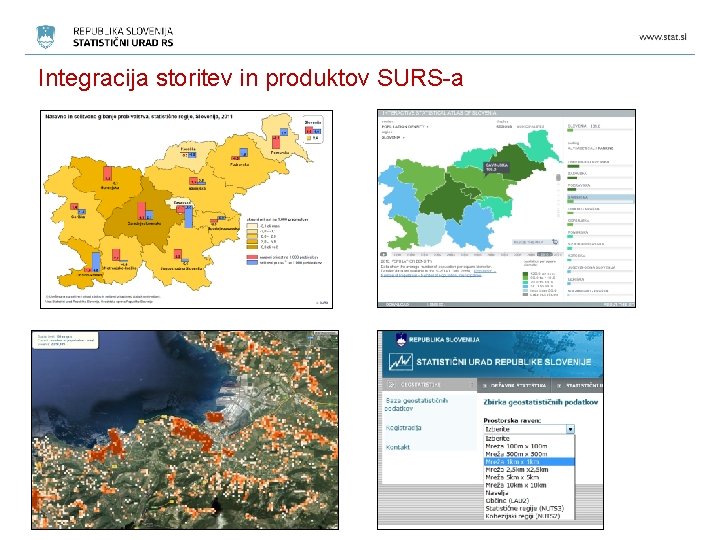This screenshot has width=720, height=540.
Task: Click the highlighted year on the atlas timeline
Action: click(545, 254)
